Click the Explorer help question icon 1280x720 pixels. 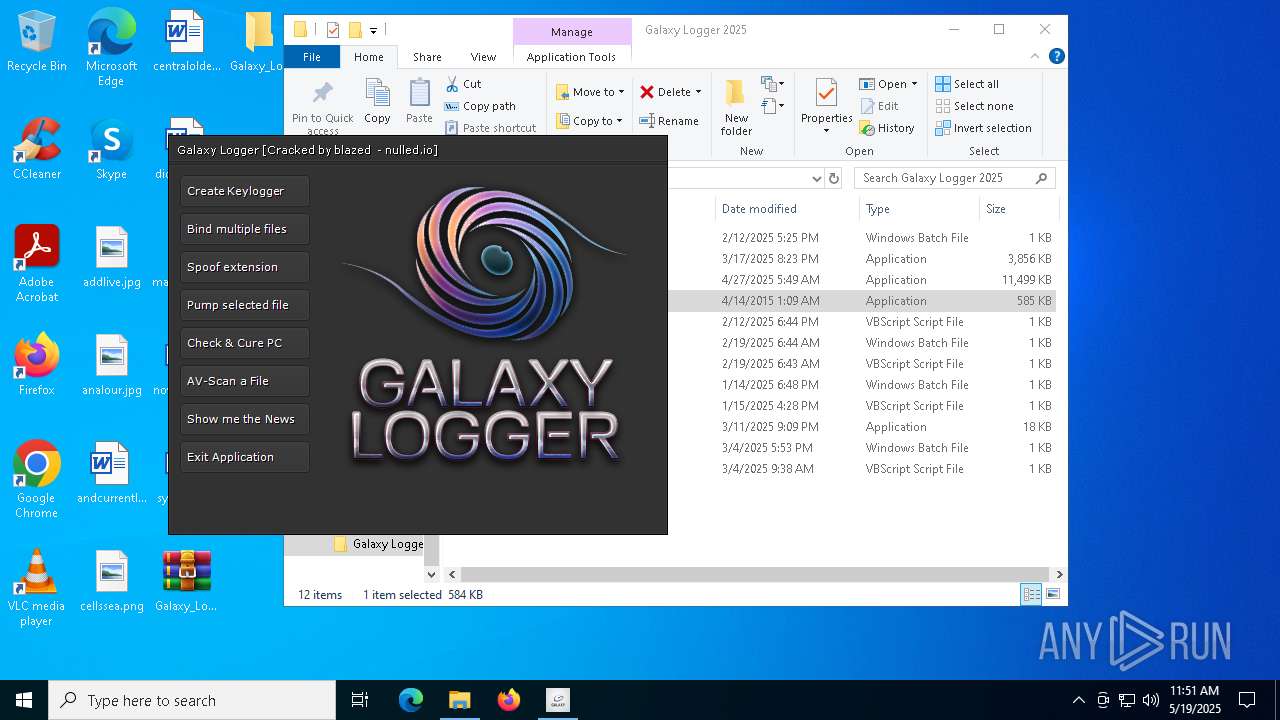[x=1057, y=57]
